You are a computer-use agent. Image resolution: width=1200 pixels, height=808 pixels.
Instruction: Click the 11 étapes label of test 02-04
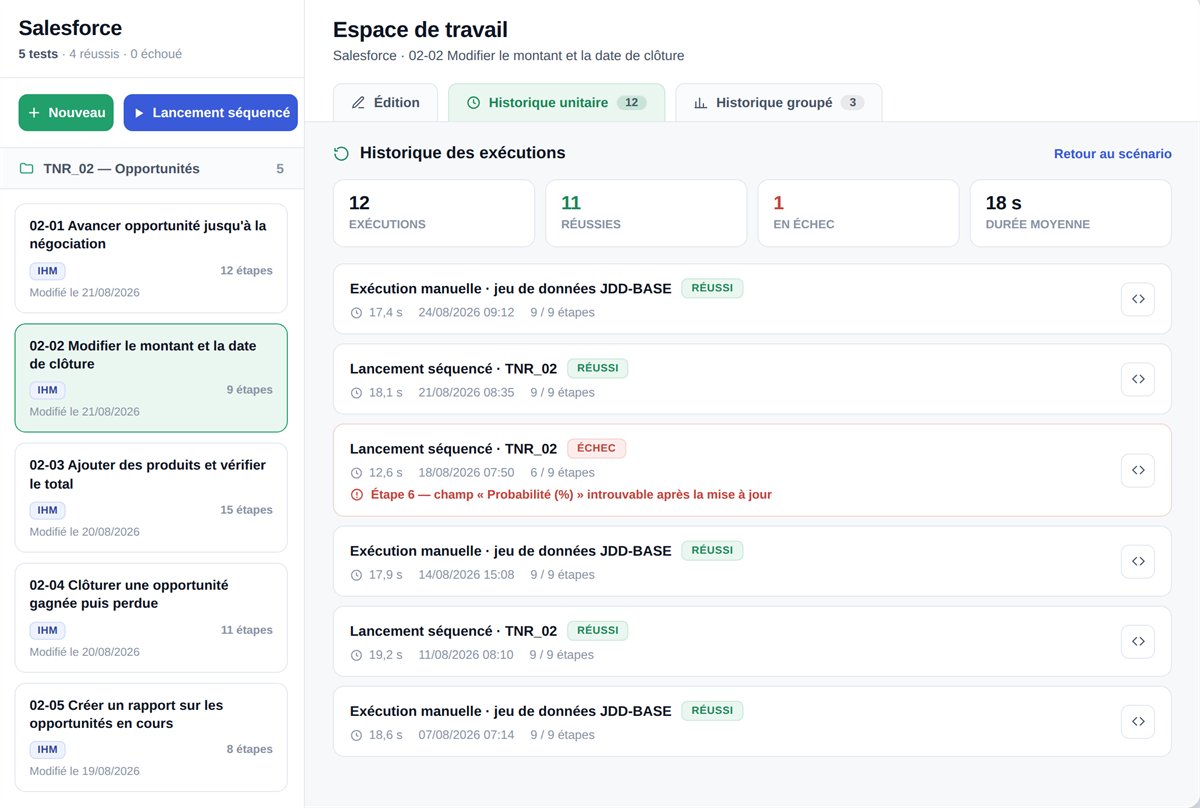pyautogui.click(x=246, y=630)
